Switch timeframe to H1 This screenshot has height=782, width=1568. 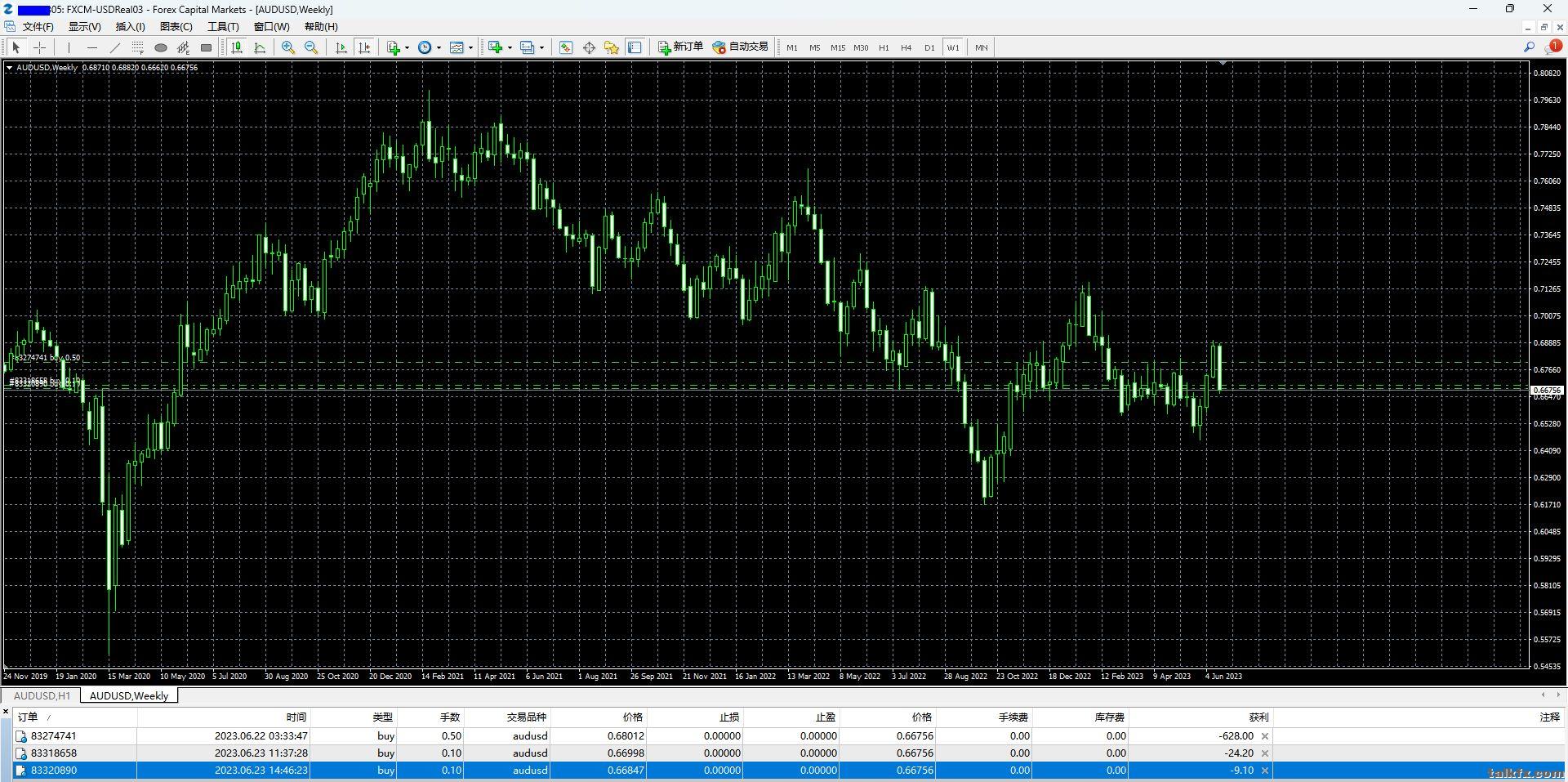[884, 47]
